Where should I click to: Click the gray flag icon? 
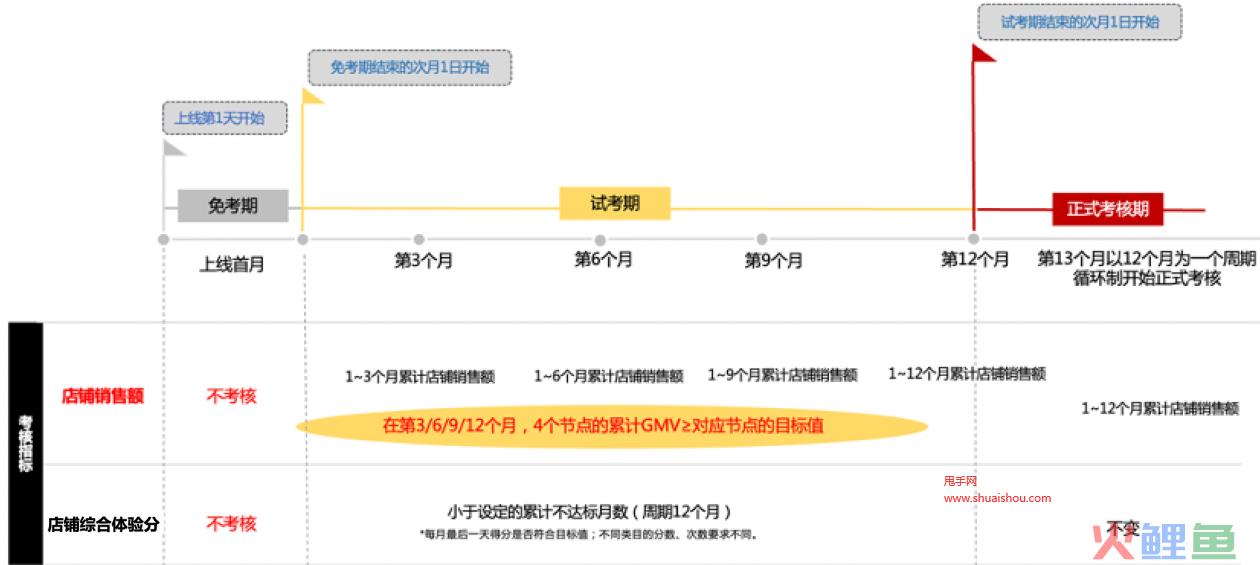[175, 148]
